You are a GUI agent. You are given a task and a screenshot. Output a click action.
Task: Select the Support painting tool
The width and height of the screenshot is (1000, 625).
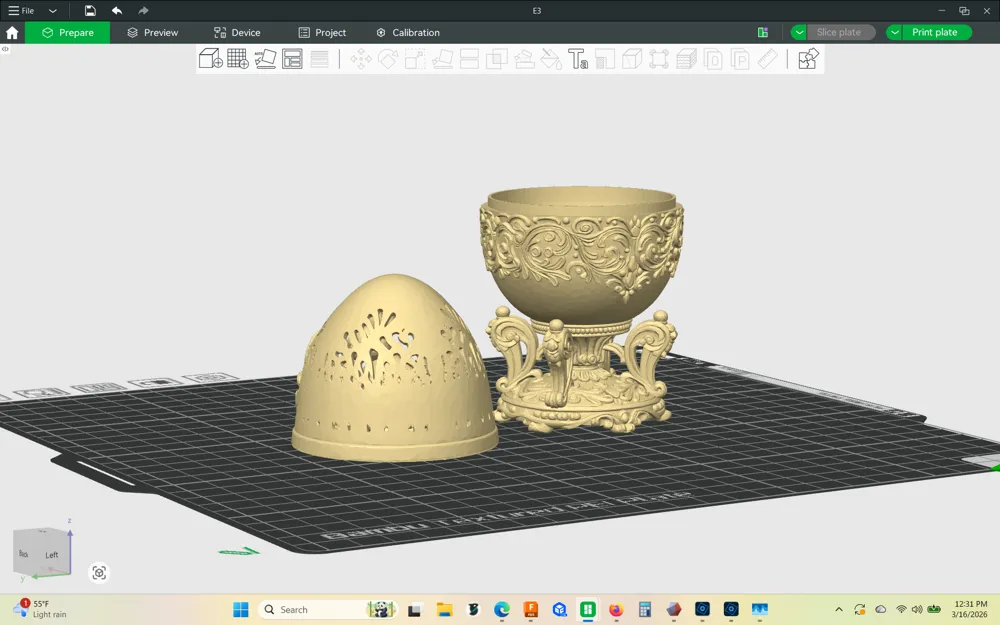524,59
